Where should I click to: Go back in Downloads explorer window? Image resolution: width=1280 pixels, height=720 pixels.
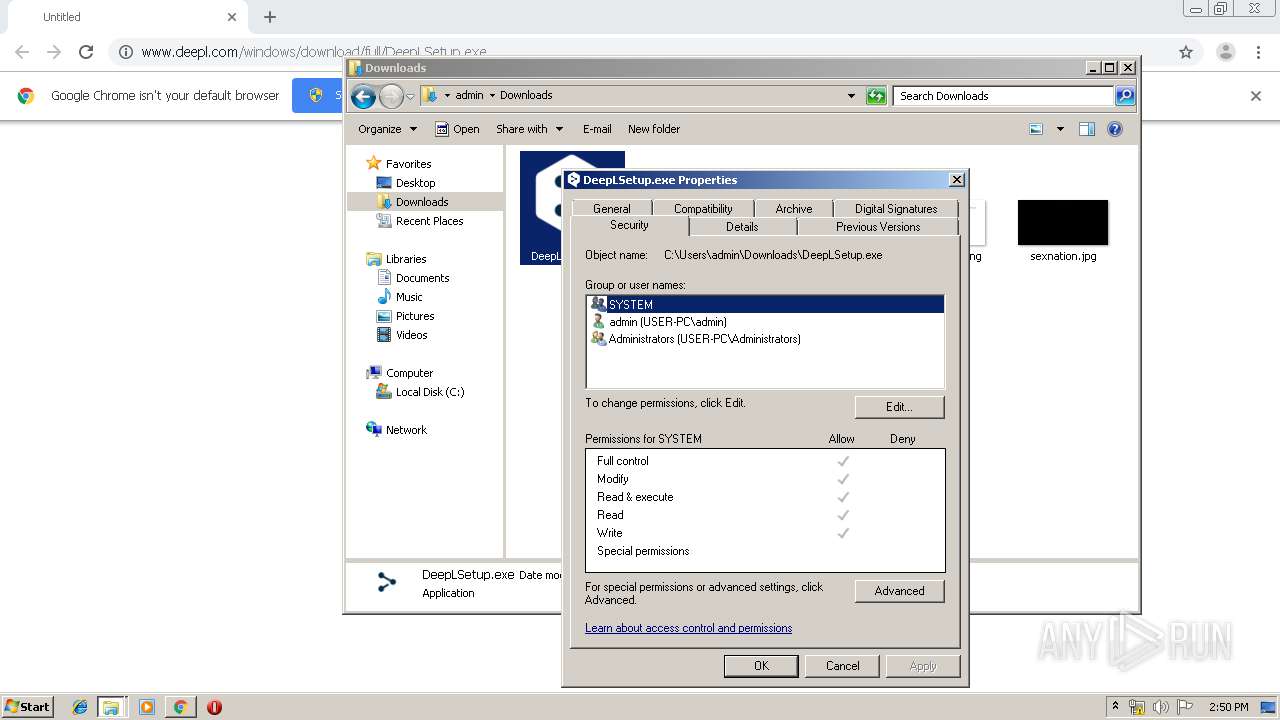[x=363, y=96]
